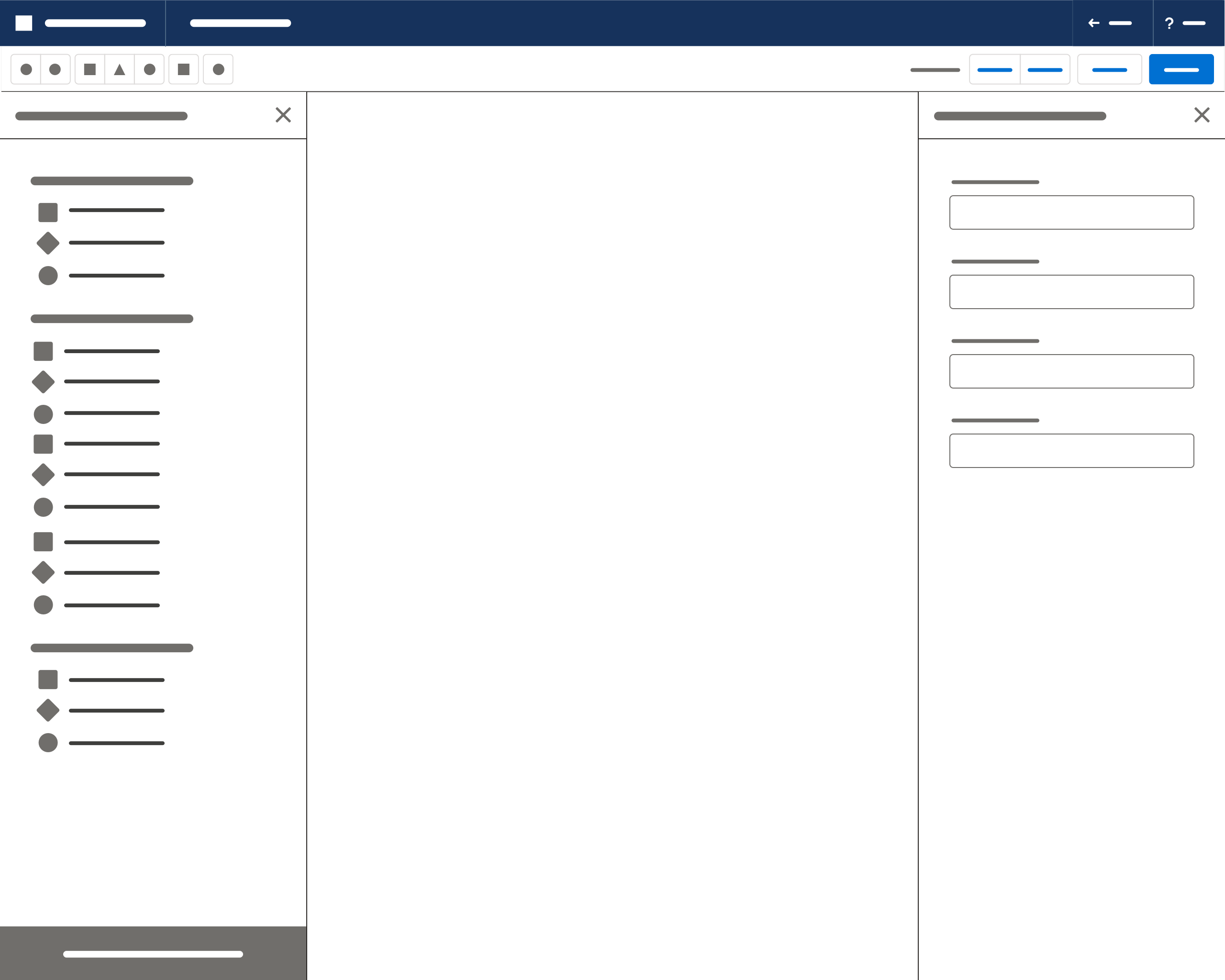Click the single outlined button beside the blue button
The image size is (1225, 980).
(1109, 69)
